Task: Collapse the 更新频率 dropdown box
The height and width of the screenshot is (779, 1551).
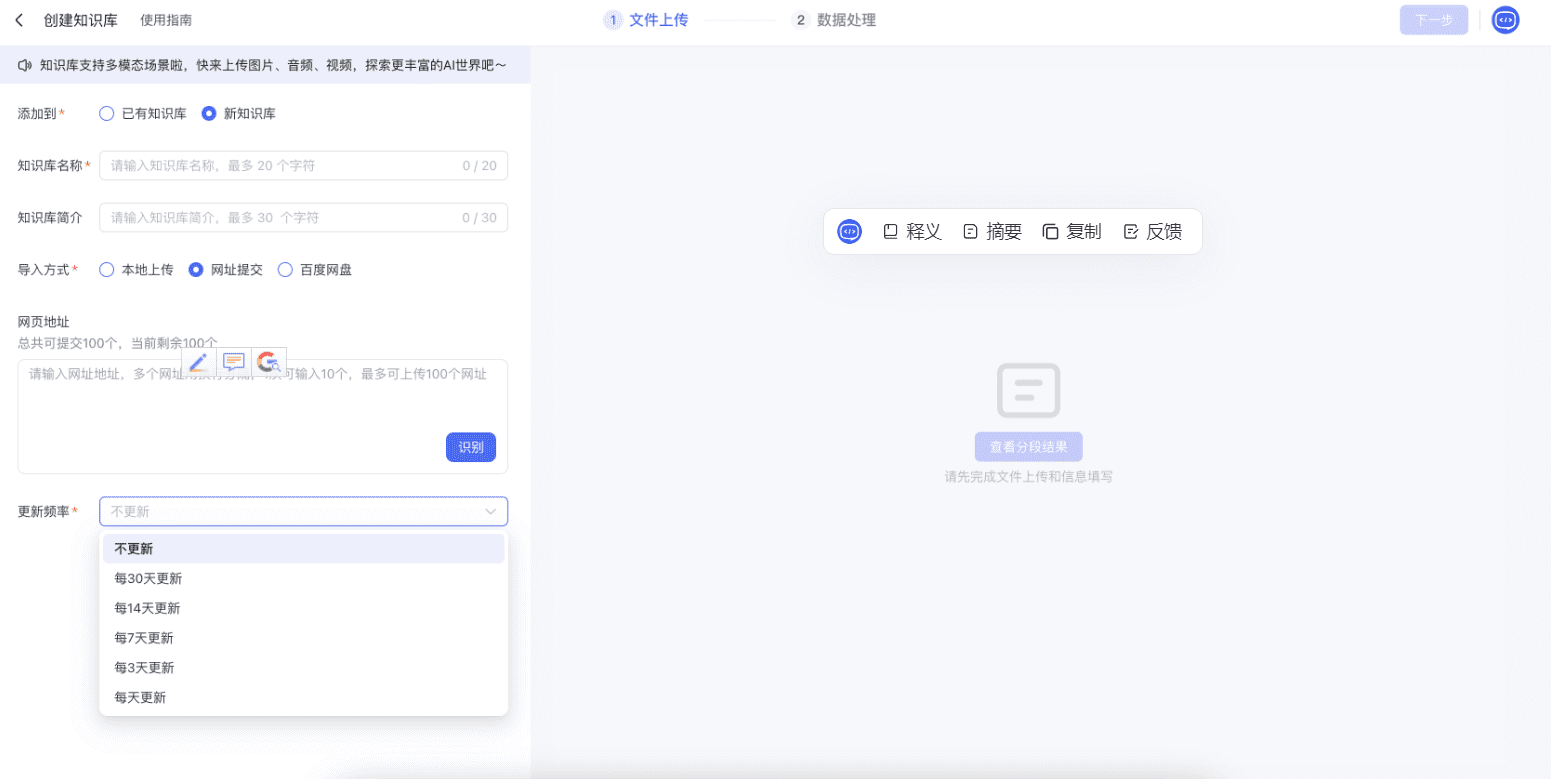Action: coord(303,511)
